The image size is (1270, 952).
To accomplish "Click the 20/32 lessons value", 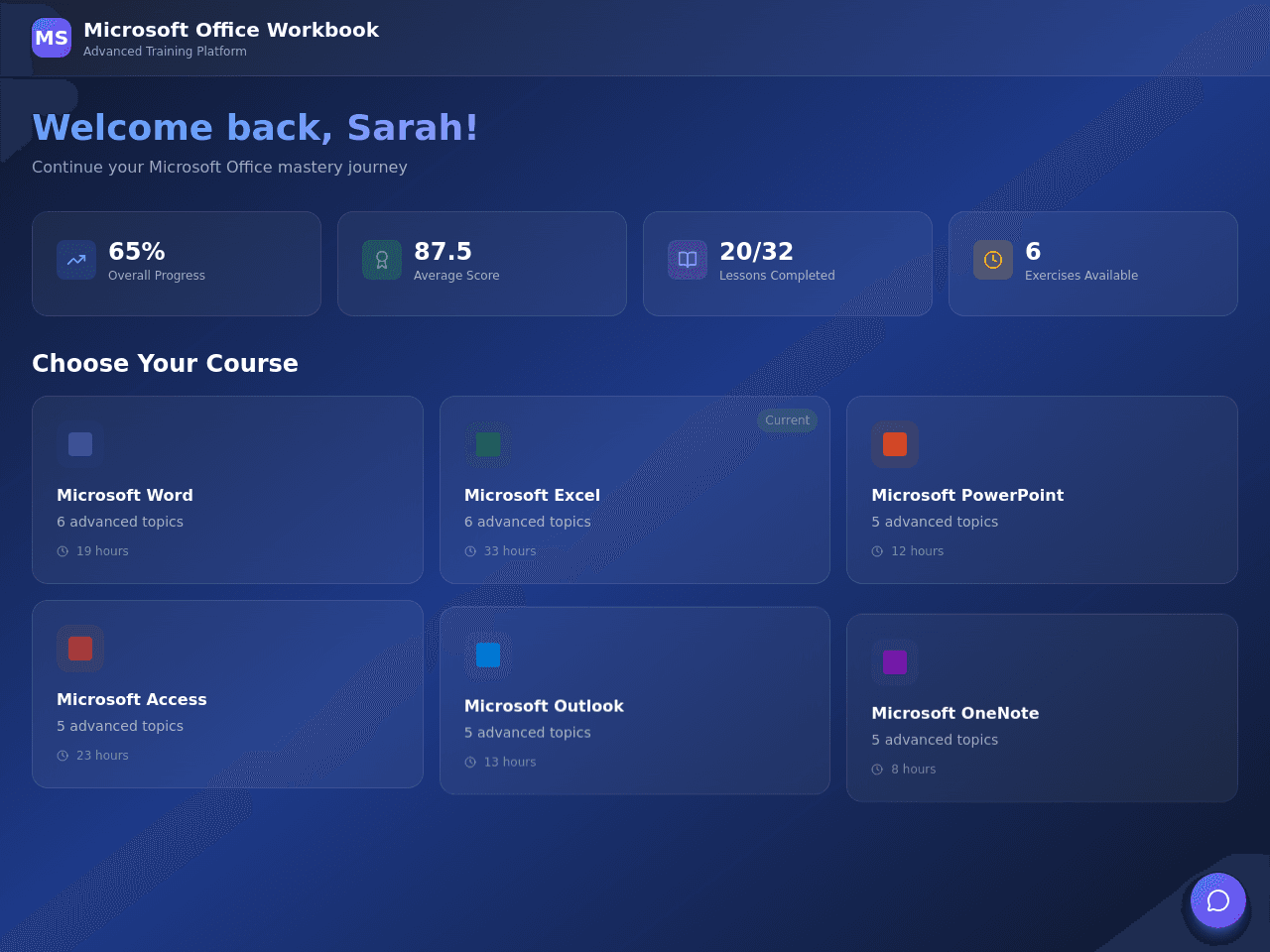I will (x=756, y=252).
